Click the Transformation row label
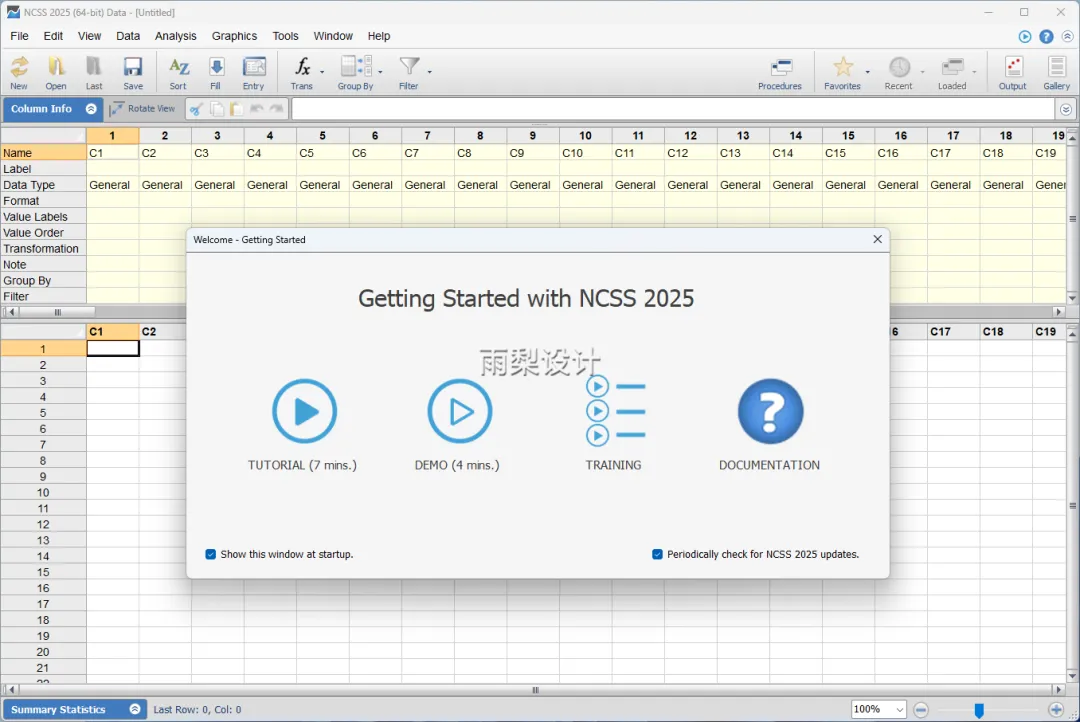This screenshot has width=1080, height=722. [43, 249]
